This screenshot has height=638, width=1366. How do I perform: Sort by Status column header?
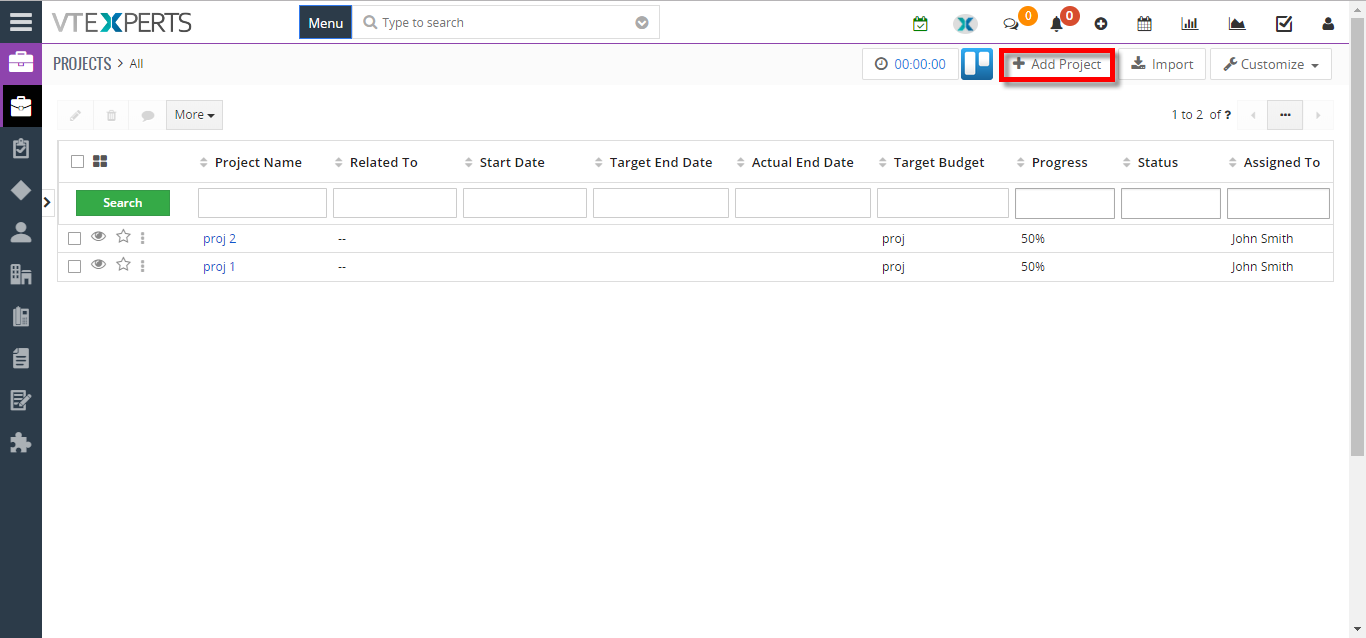[x=1158, y=162]
